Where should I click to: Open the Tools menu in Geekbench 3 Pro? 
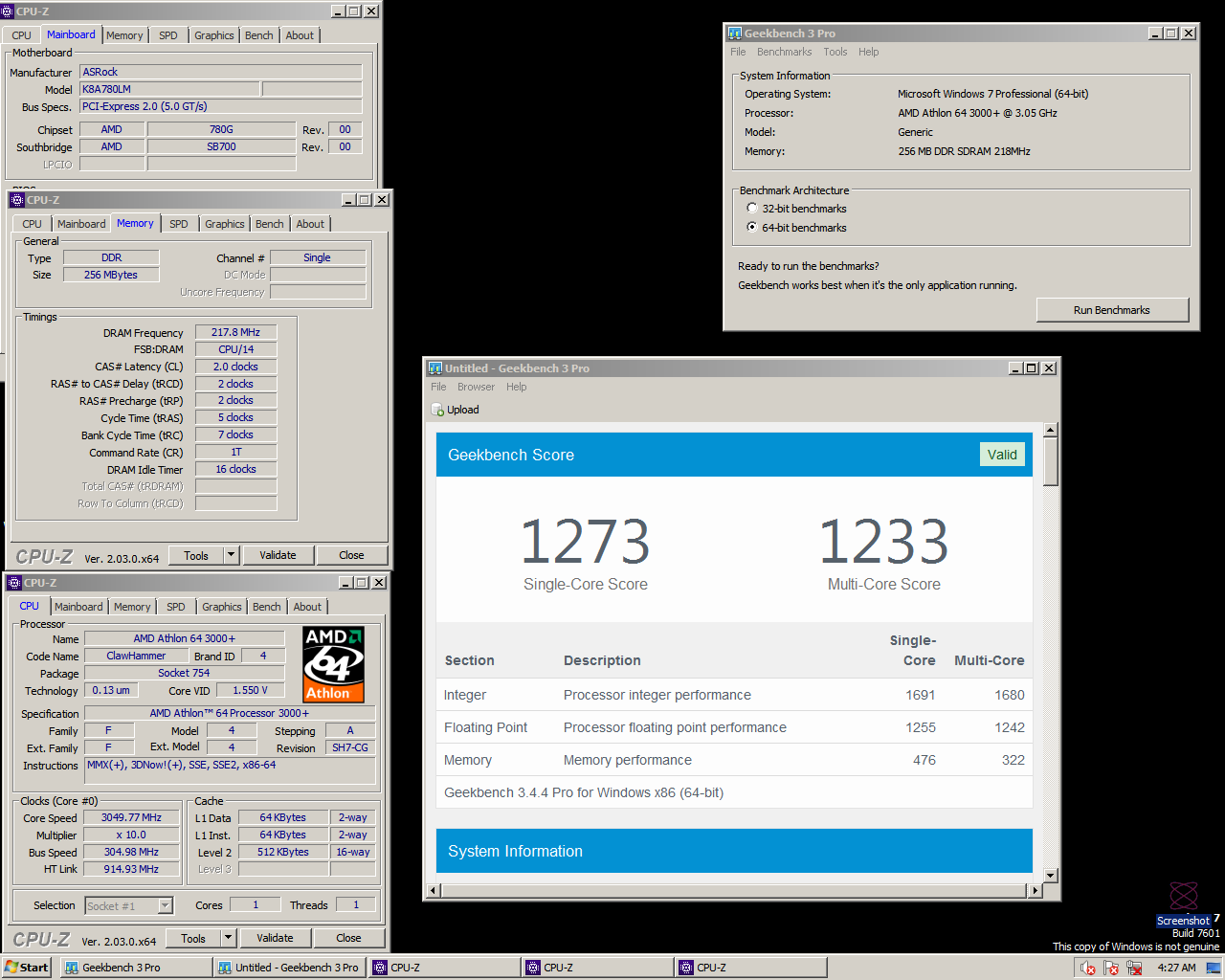[x=835, y=52]
